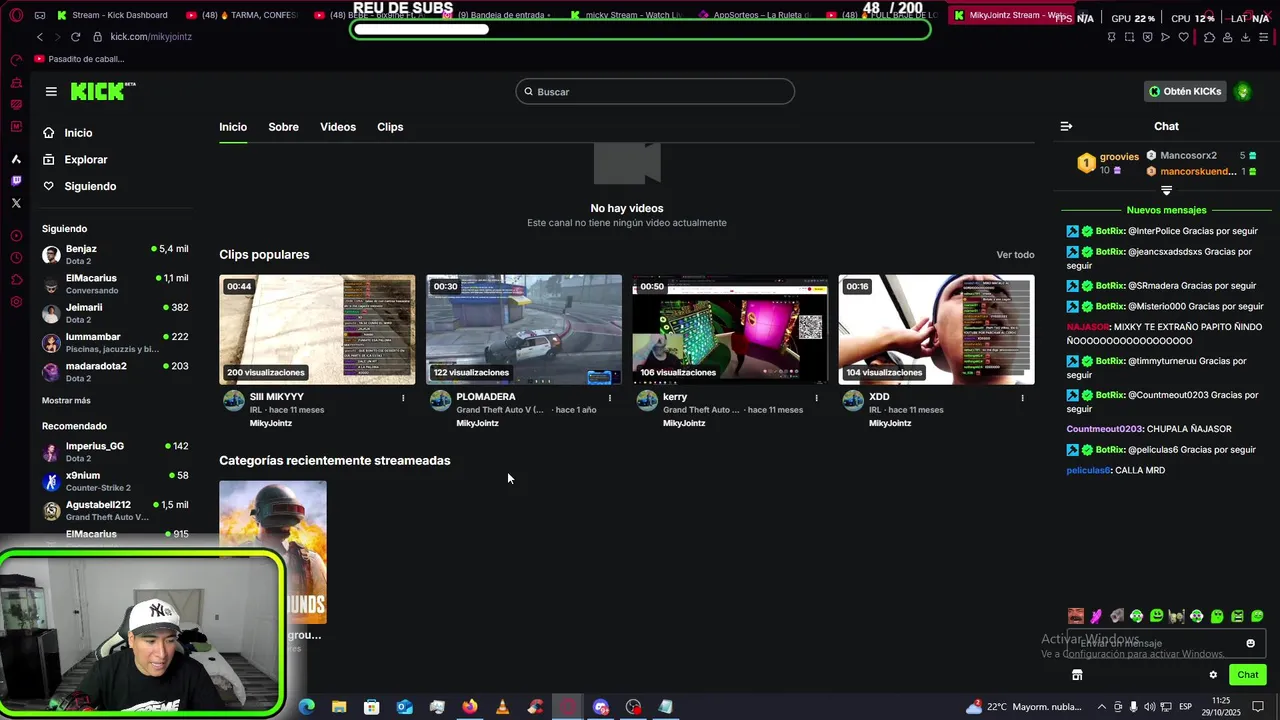The height and width of the screenshot is (720, 1280).
Task: Expand the chat leaderboard chevron
Action: tap(1166, 190)
